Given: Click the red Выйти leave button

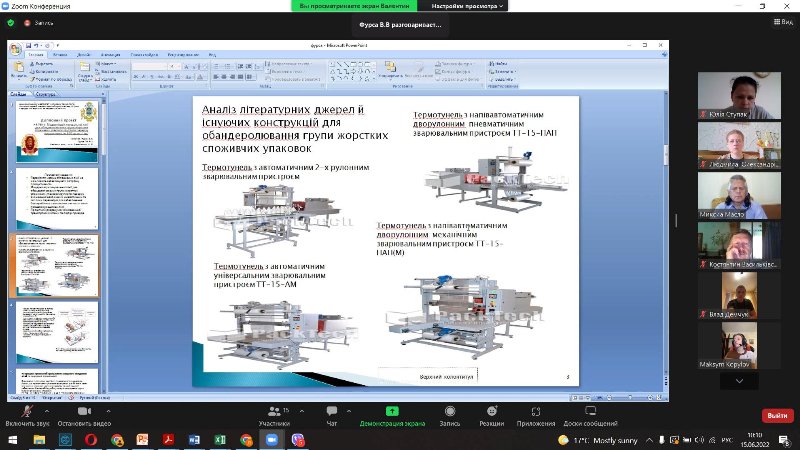Looking at the screenshot, I should coord(777,415).
